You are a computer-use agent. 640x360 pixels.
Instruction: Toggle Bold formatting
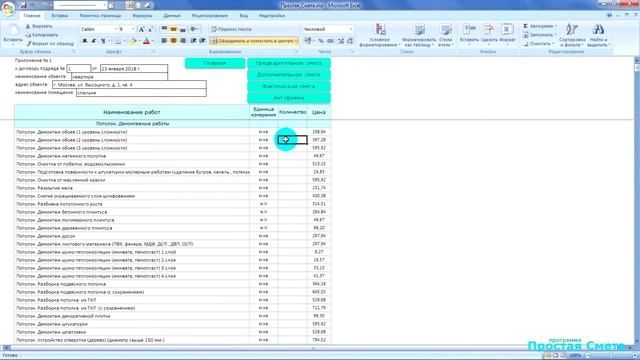85,41
